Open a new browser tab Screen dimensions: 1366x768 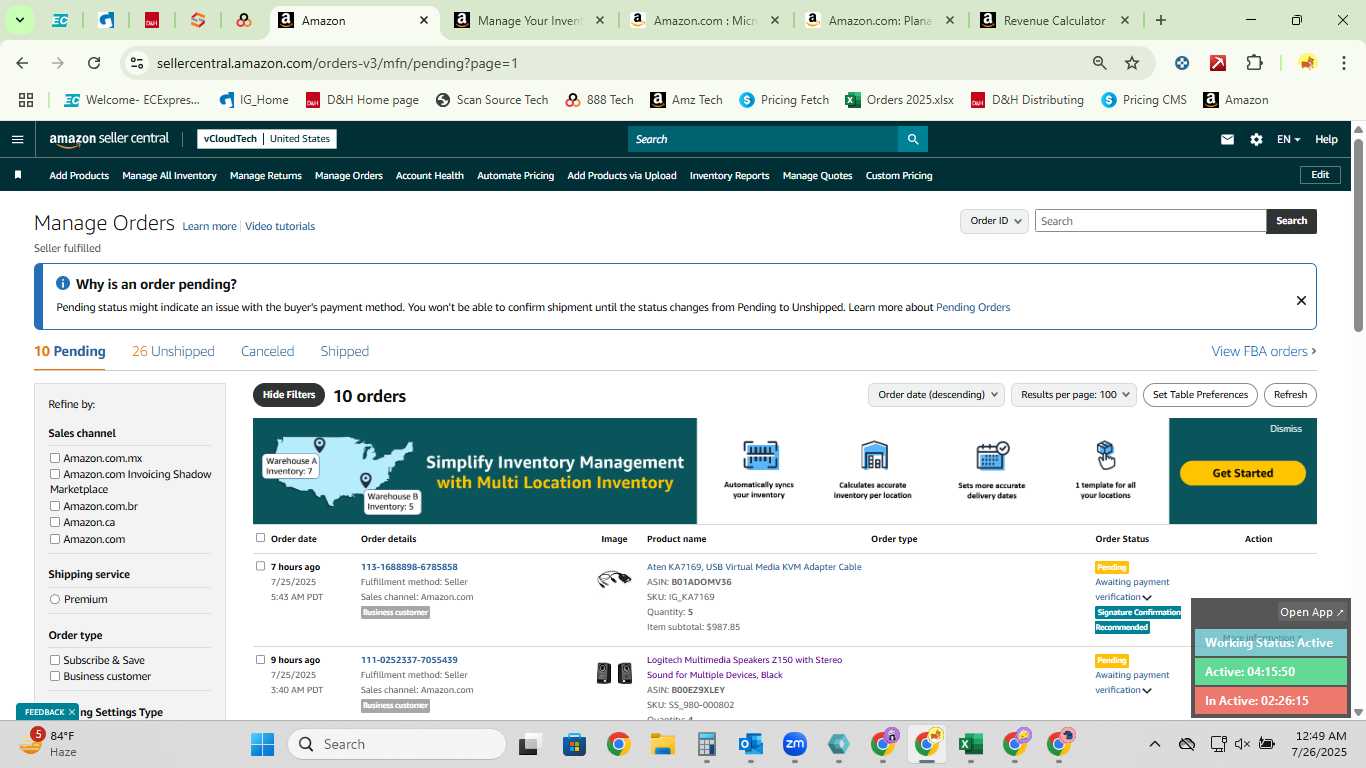pos(1160,20)
